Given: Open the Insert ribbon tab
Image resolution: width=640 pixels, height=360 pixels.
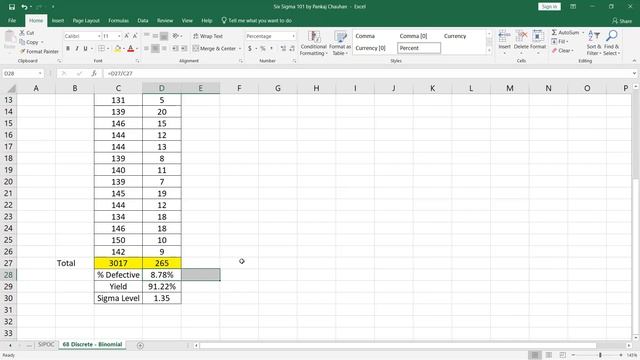Looking at the screenshot, I should tap(58, 20).
